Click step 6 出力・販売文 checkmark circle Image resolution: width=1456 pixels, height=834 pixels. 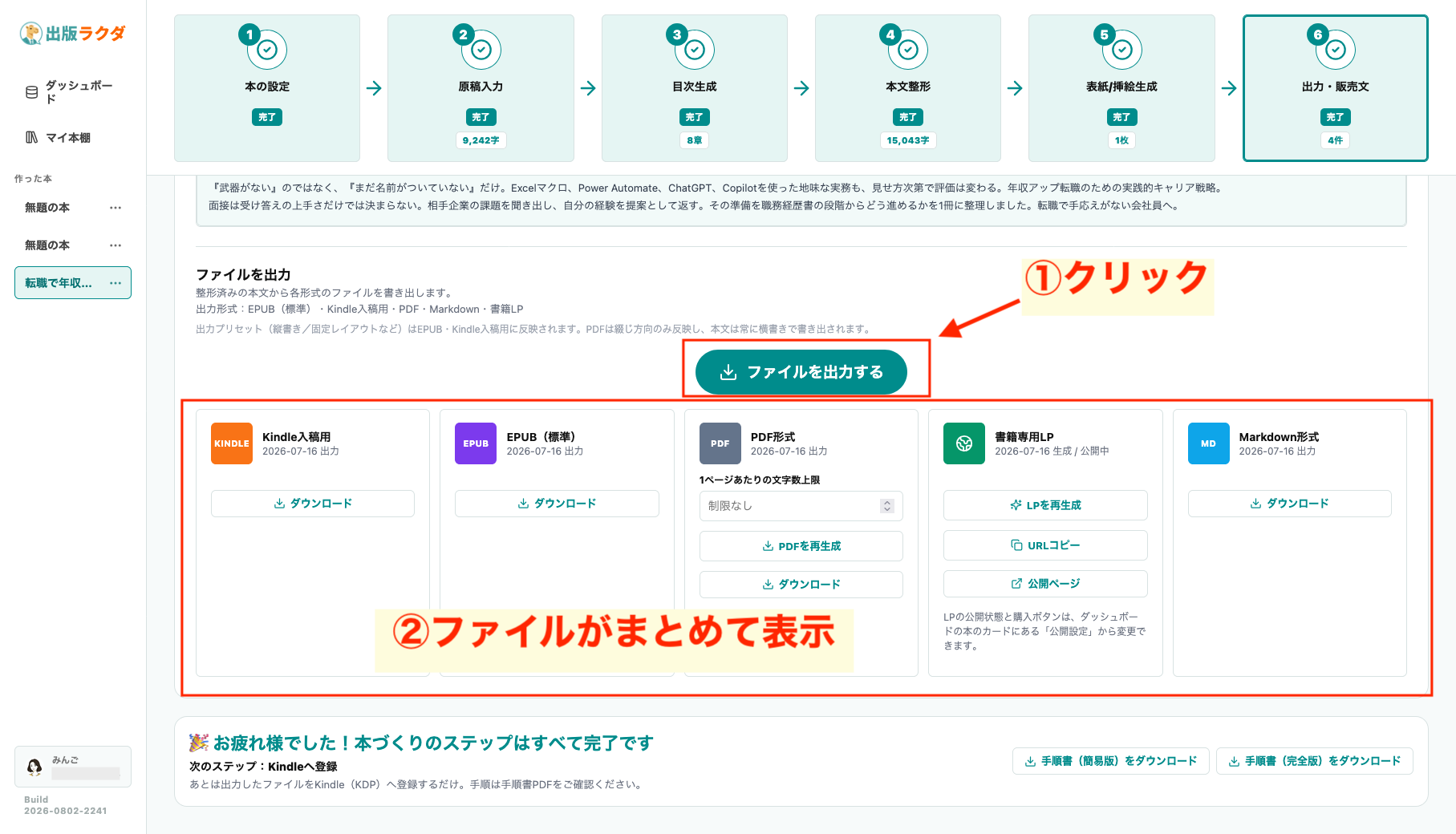click(1336, 50)
